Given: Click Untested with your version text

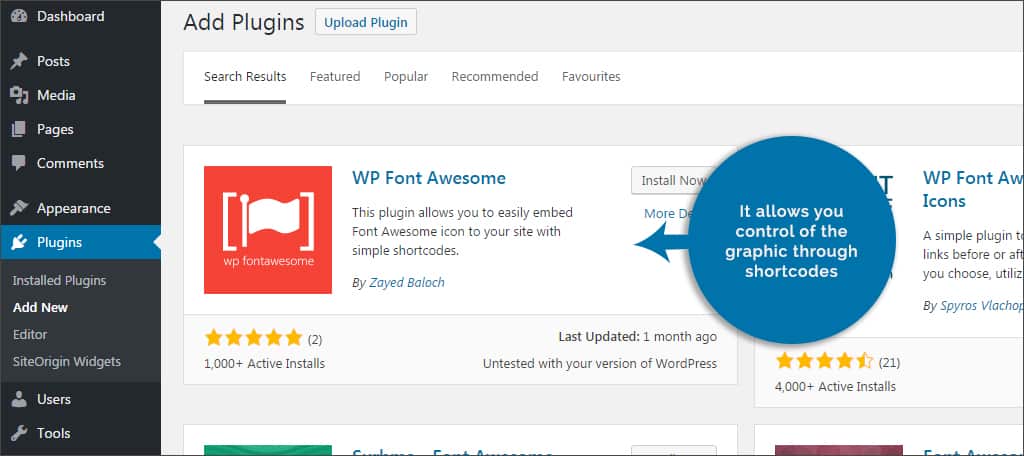Looking at the screenshot, I should [x=600, y=364].
